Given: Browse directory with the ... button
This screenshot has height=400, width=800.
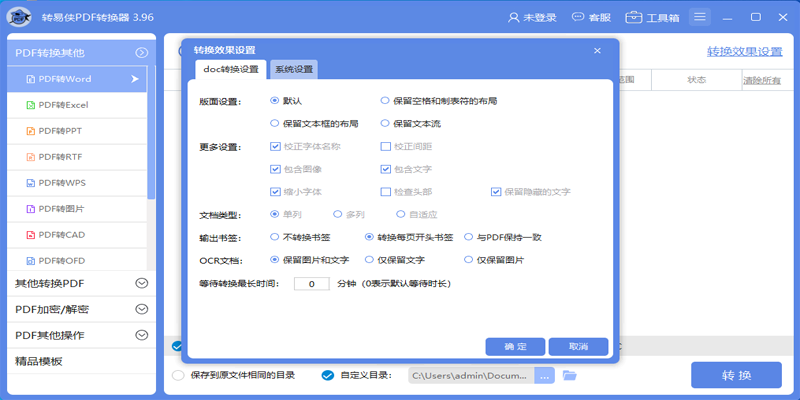Looking at the screenshot, I should tap(544, 376).
